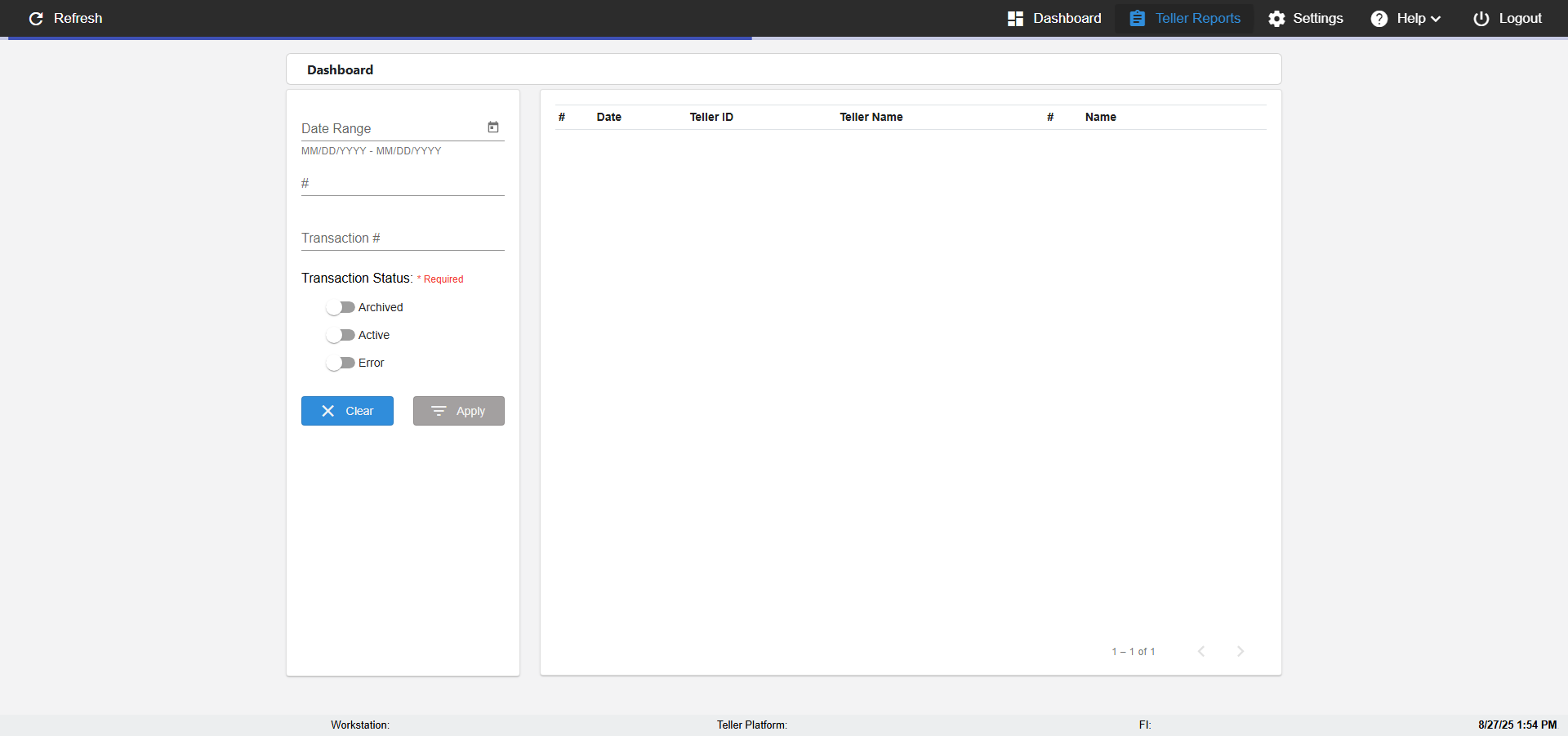Image resolution: width=1568 pixels, height=736 pixels.
Task: Click the FI label in the status bar
Action: 1145,725
